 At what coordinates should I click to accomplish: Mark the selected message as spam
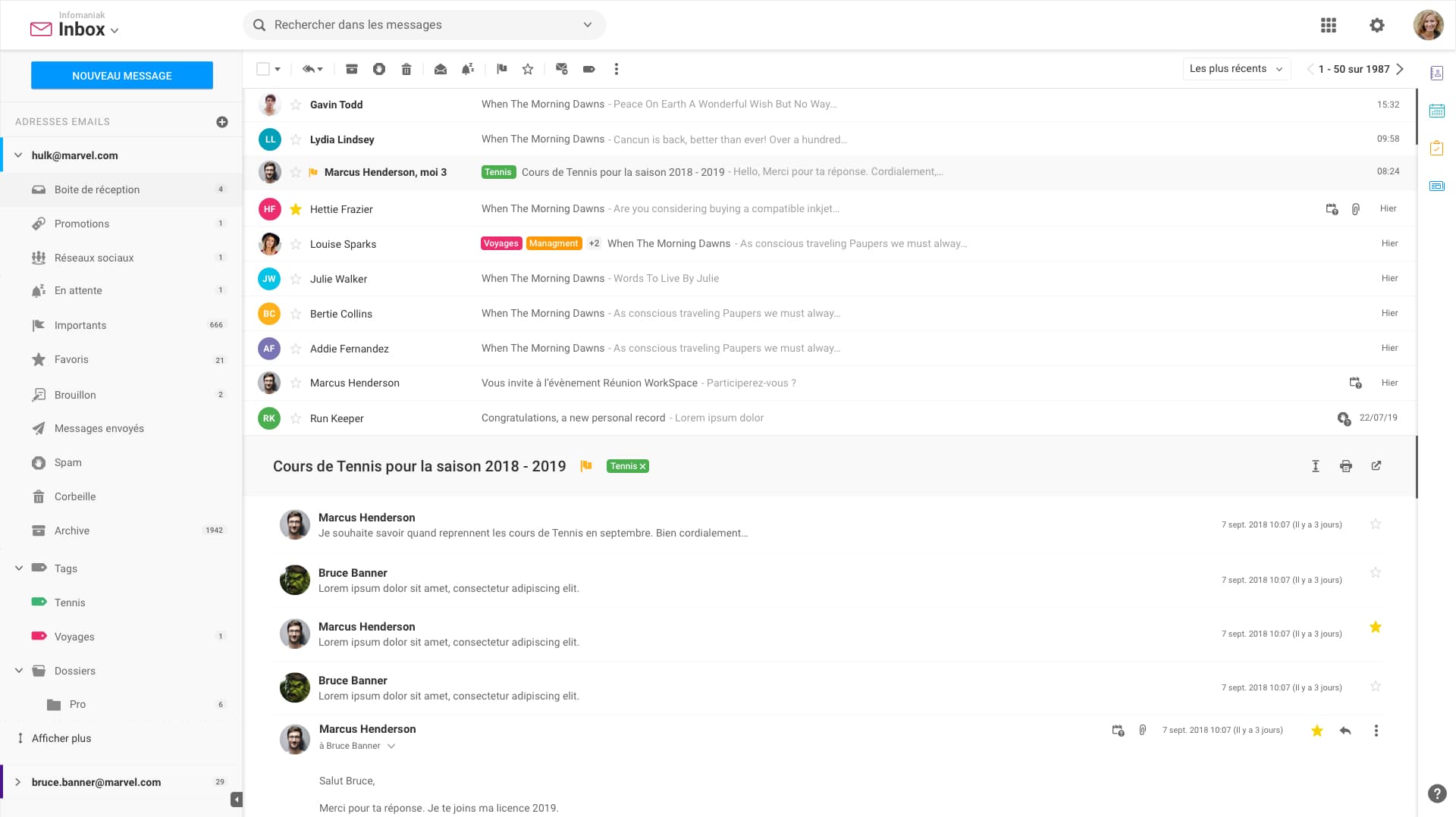(x=379, y=69)
